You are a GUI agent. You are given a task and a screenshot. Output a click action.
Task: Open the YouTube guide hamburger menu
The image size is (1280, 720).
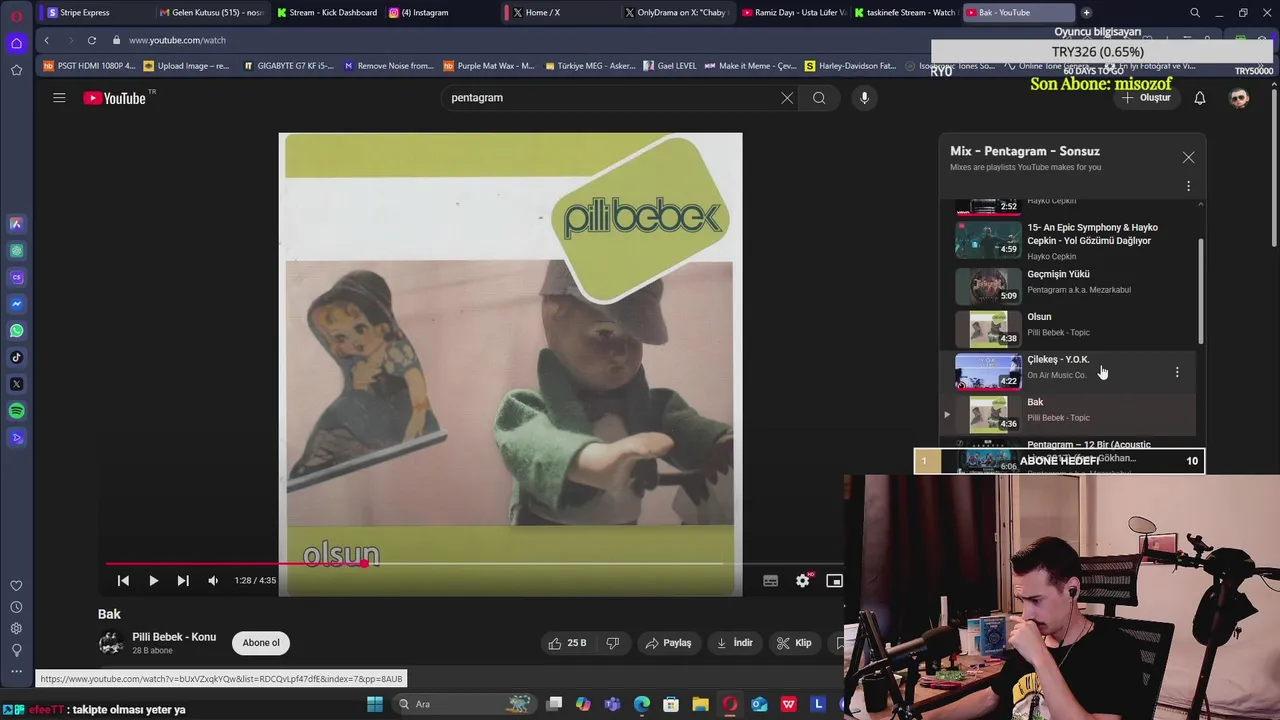(x=59, y=98)
